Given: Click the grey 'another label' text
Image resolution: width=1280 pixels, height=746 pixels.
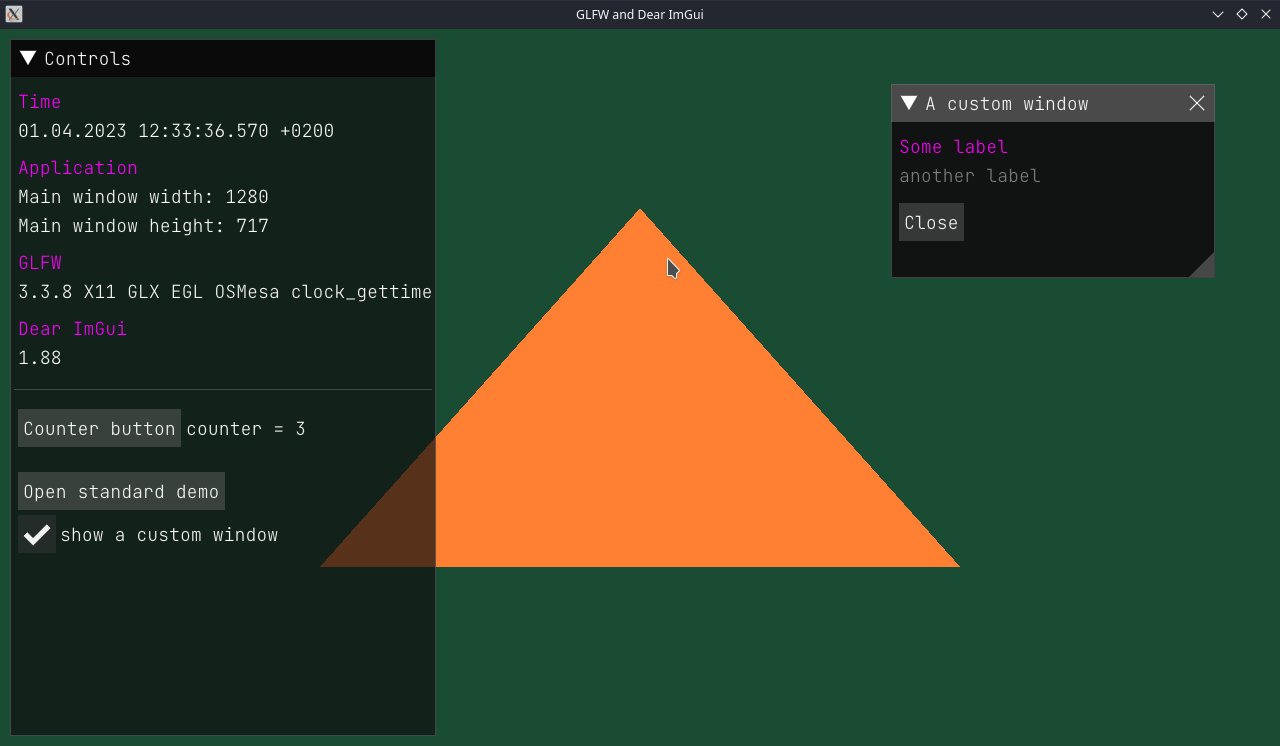Looking at the screenshot, I should click(x=970, y=176).
